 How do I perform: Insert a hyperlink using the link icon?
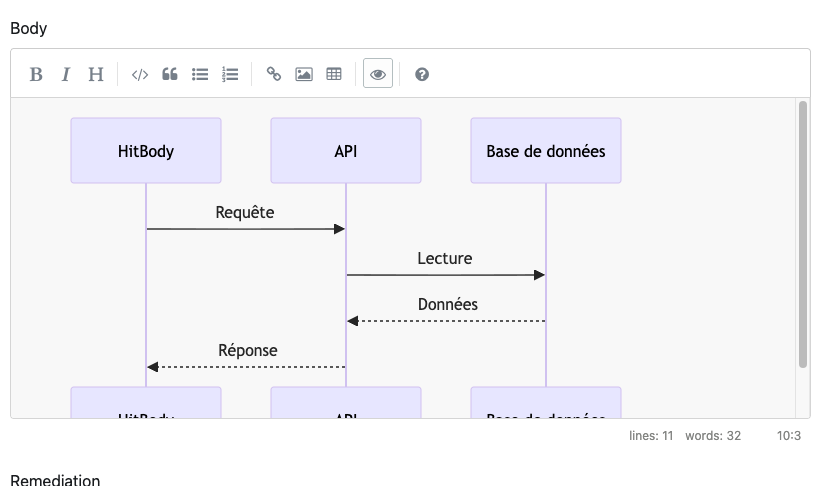[274, 74]
